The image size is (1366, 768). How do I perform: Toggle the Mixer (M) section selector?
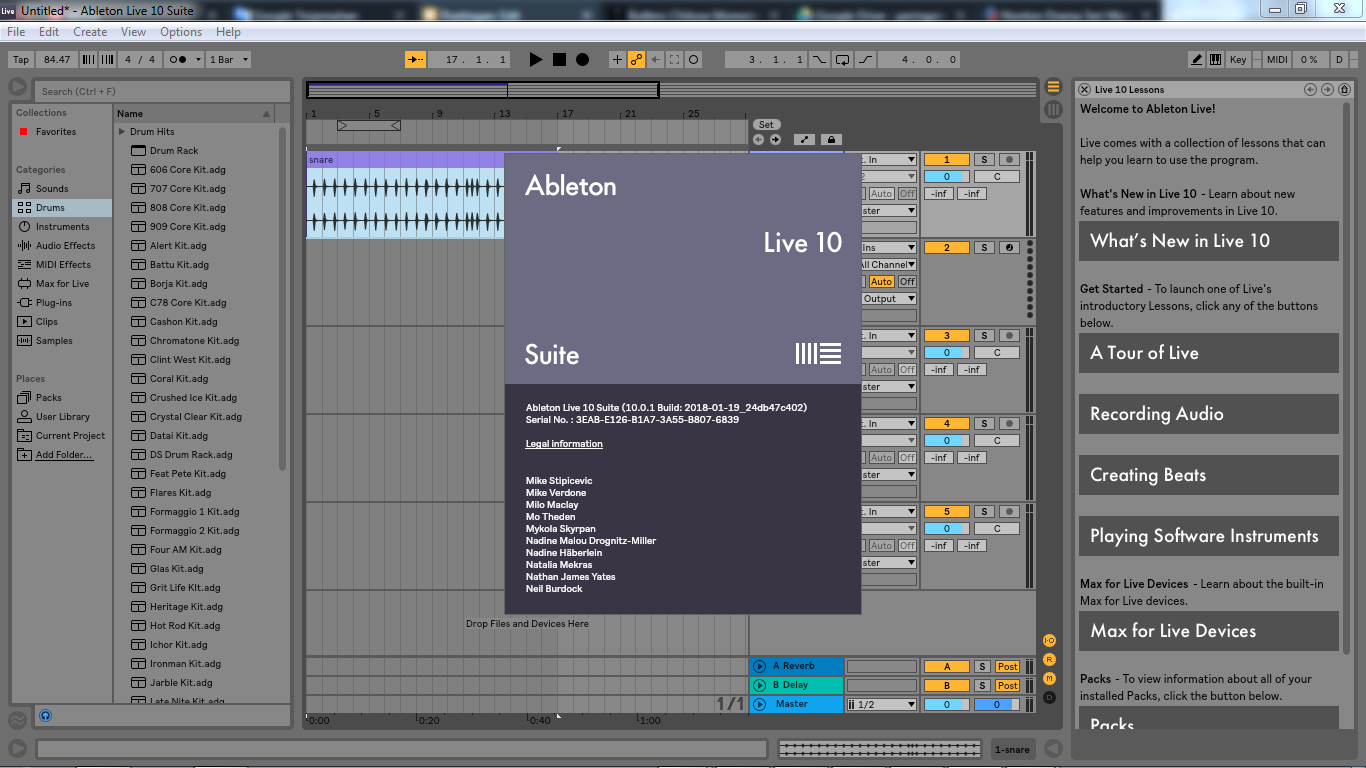[1050, 678]
